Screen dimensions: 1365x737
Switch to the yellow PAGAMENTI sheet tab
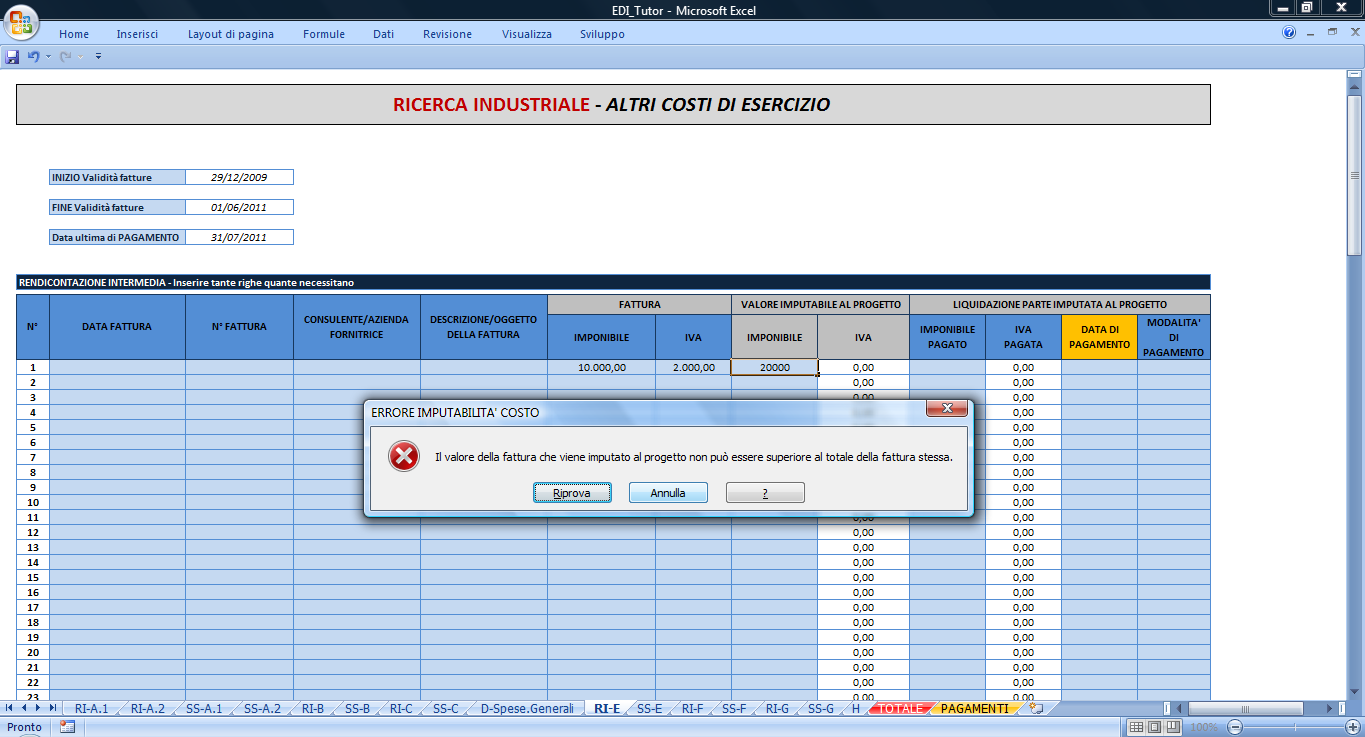(x=974, y=708)
